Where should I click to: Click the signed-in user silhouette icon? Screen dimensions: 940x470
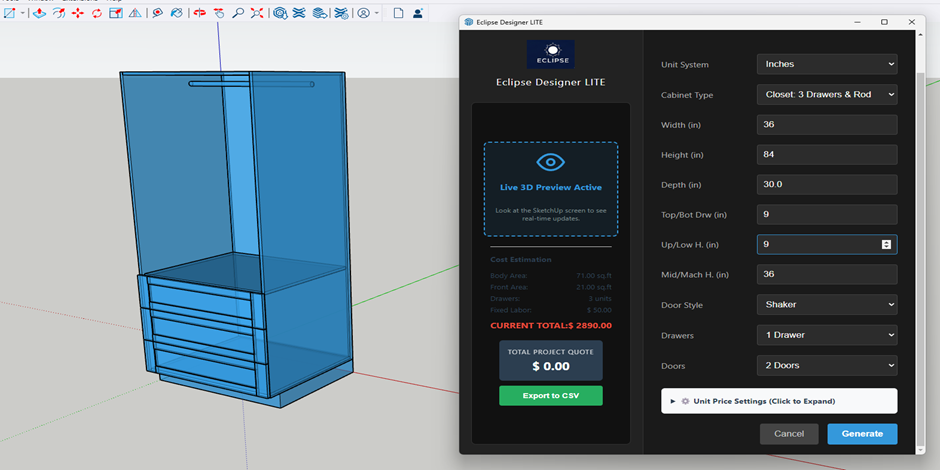[x=418, y=13]
